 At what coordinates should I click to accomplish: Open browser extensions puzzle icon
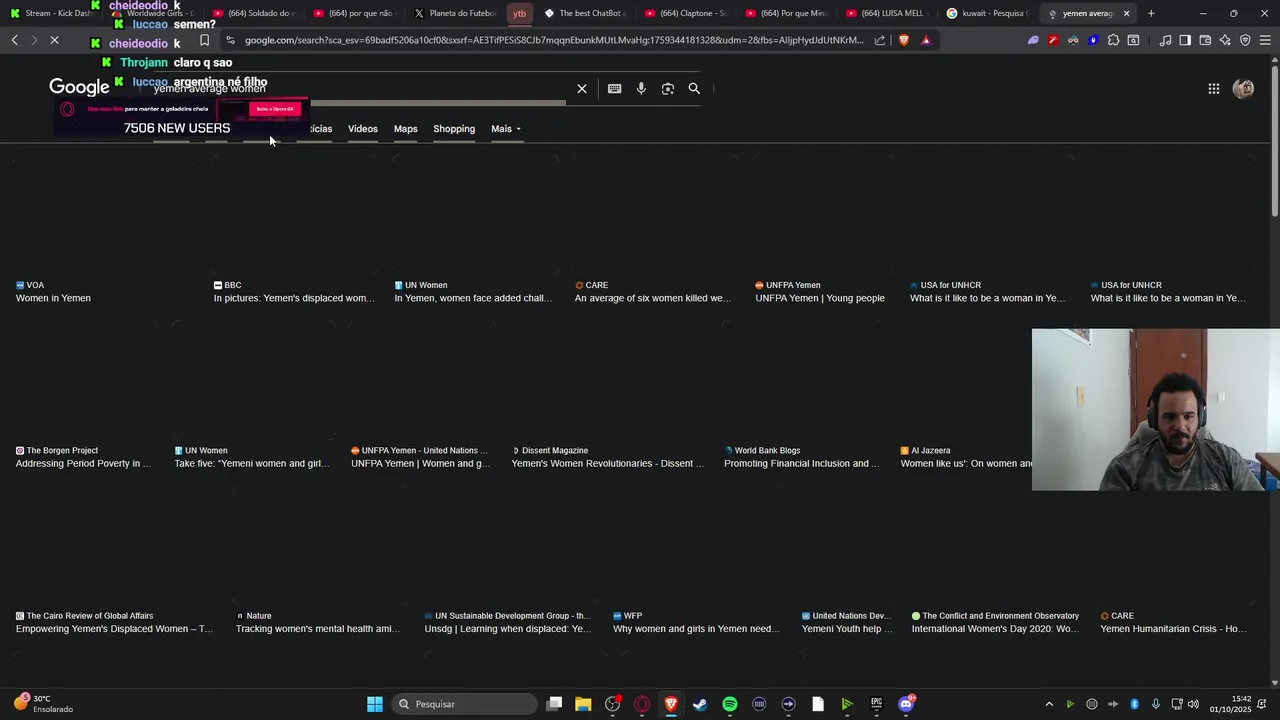1113,40
